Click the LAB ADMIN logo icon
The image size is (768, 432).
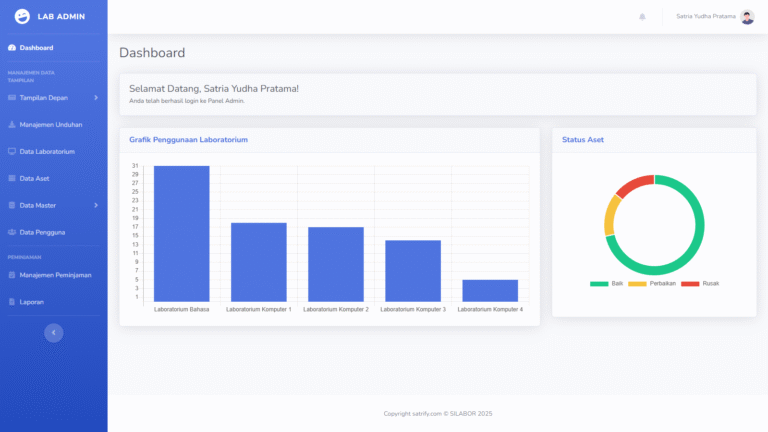22,16
